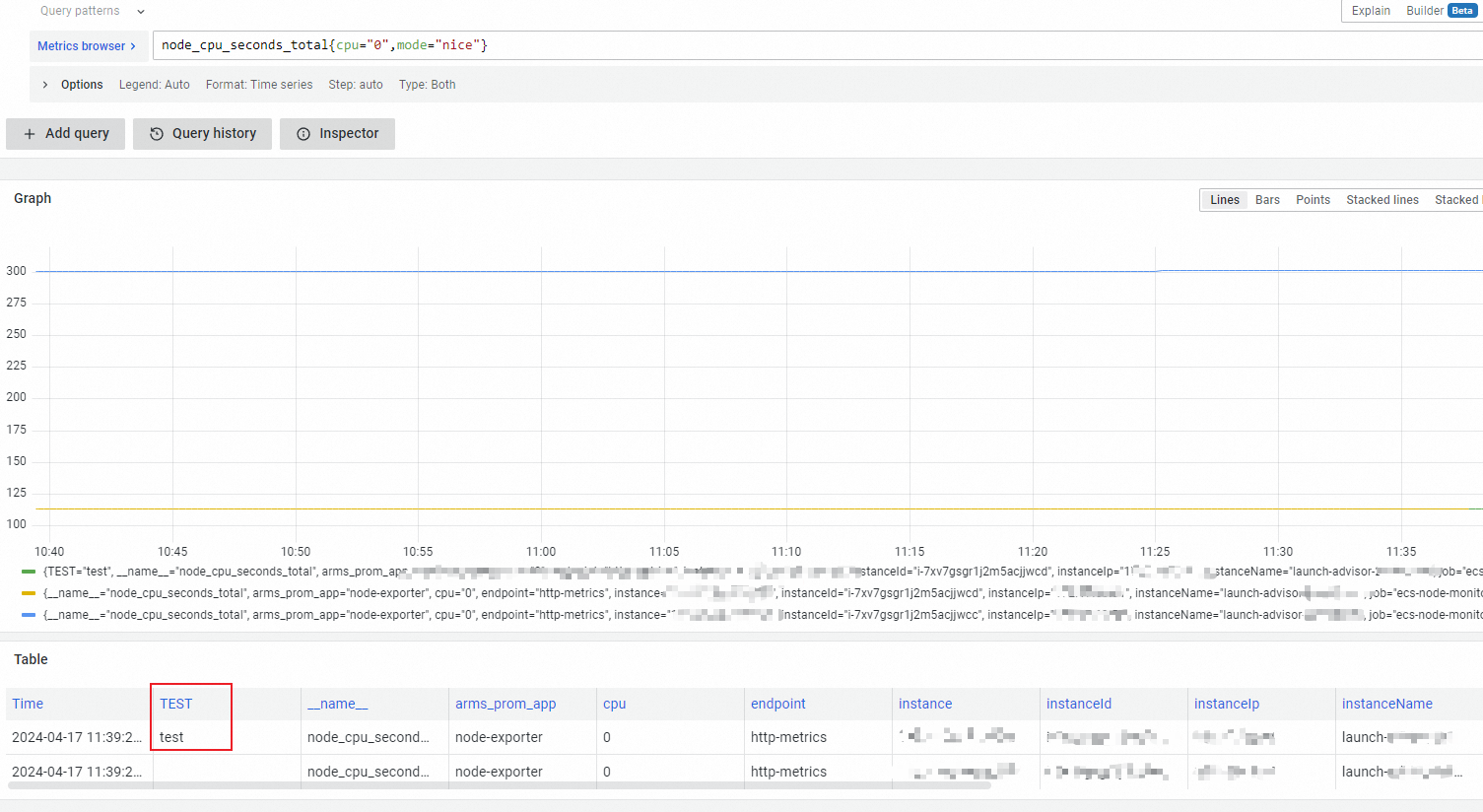Sort table by endpoint column
1483x812 pixels.
tap(778, 704)
